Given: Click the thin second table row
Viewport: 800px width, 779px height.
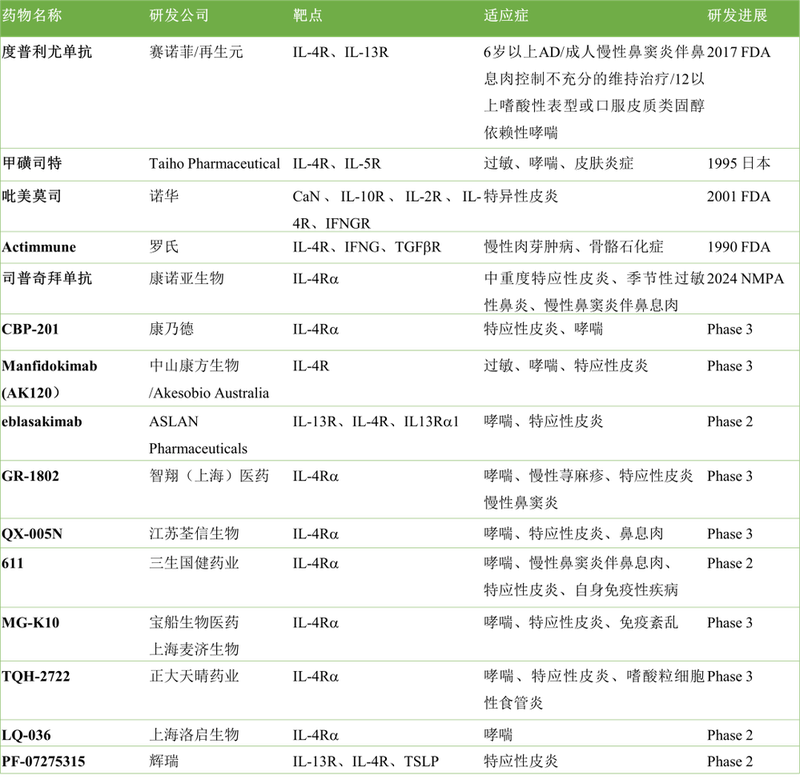Looking at the screenshot, I should (400, 164).
